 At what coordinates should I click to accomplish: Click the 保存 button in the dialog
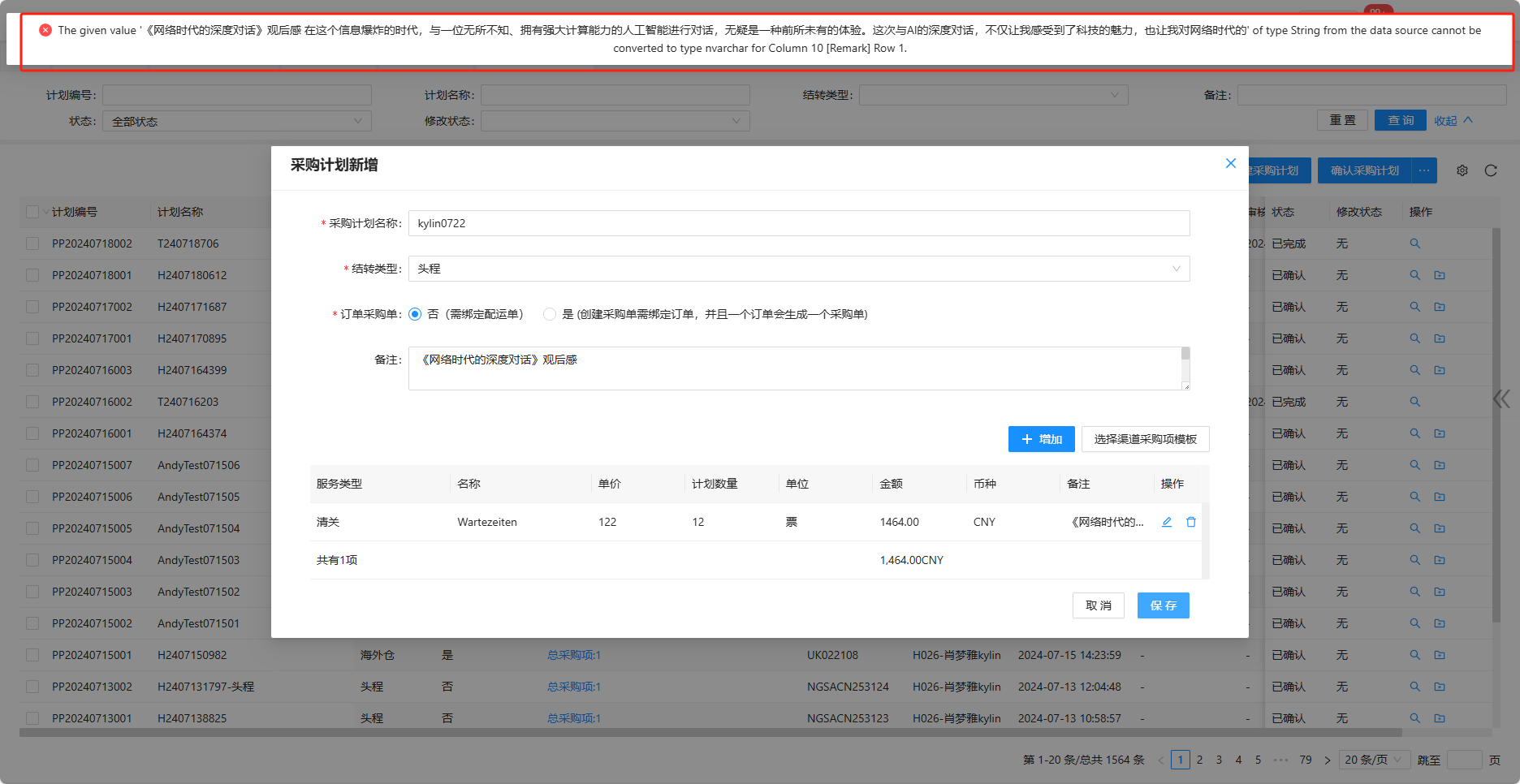tap(1163, 605)
